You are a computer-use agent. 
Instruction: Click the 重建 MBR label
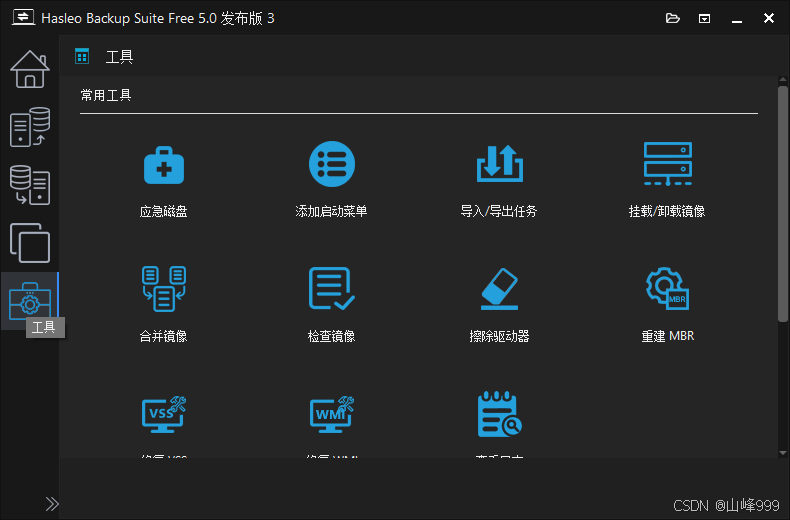click(668, 336)
